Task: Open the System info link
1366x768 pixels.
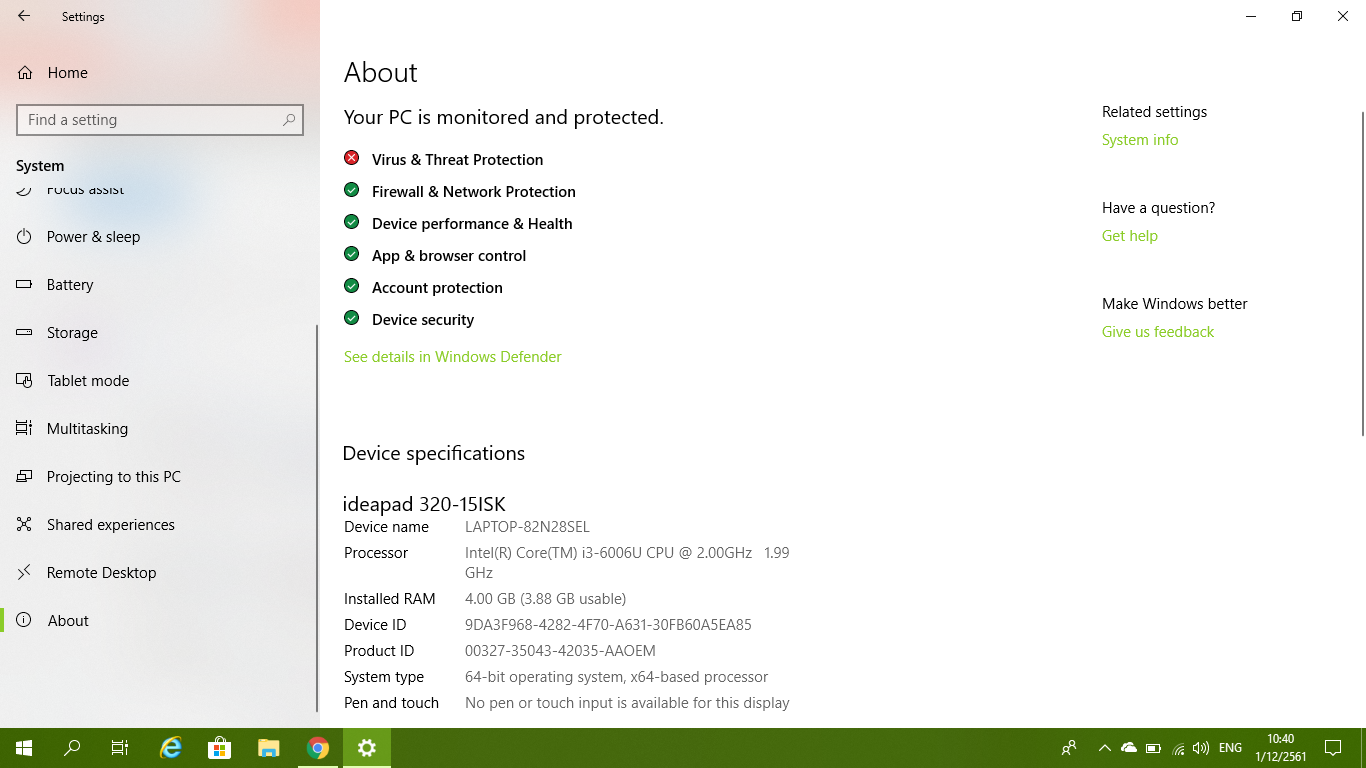Action: click(1140, 139)
